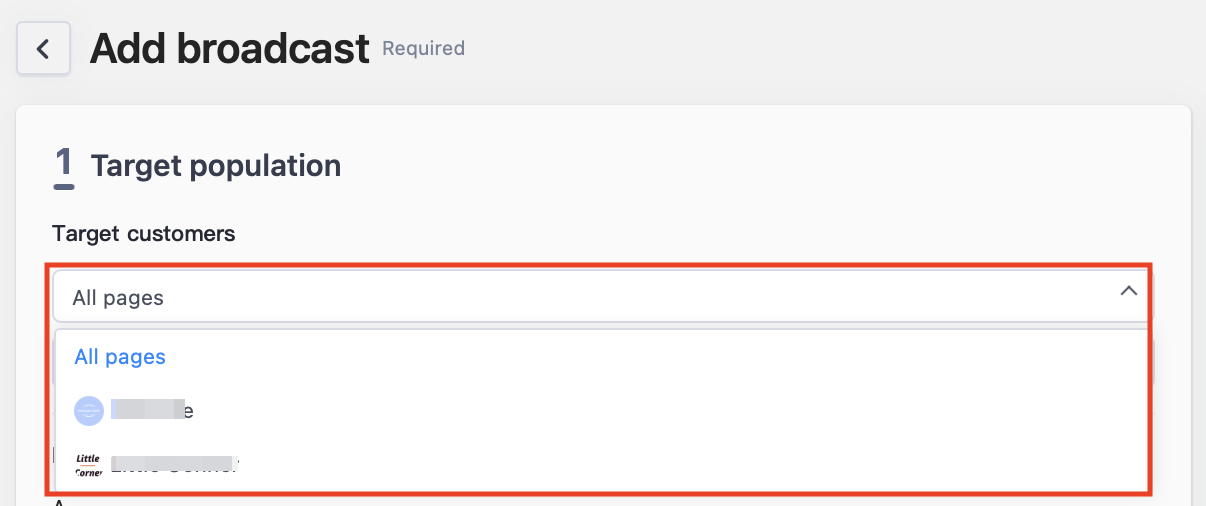Click the Target population heading
The height and width of the screenshot is (506, 1206).
tap(216, 166)
